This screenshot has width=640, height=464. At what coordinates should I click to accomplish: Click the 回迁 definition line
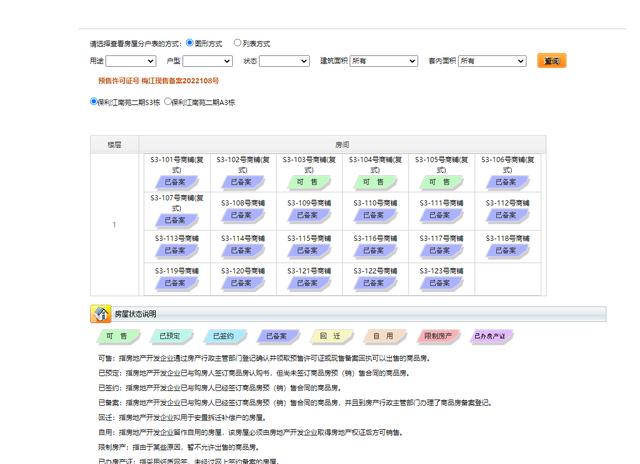[x=182, y=417]
